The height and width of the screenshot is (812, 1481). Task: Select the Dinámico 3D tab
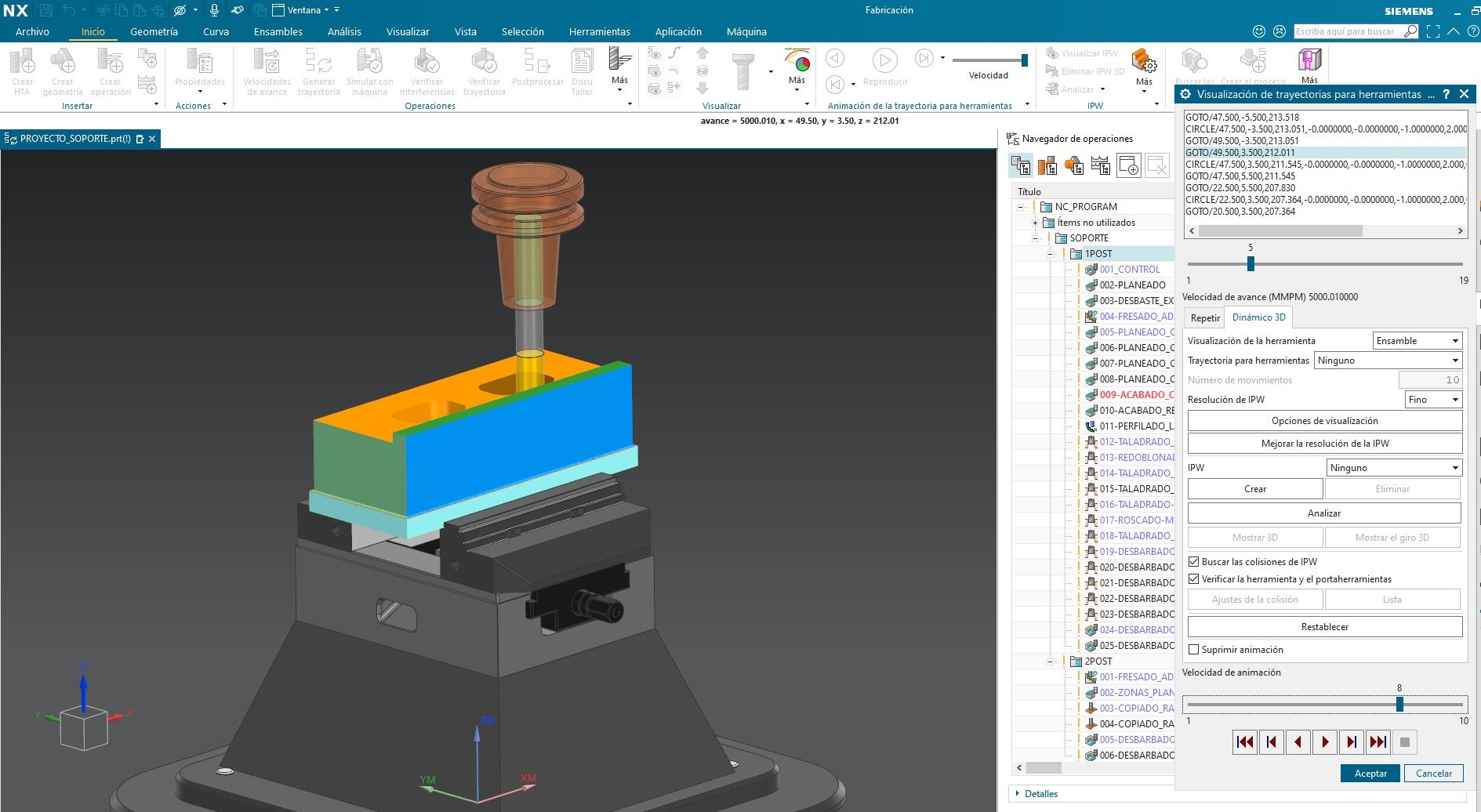(x=1258, y=317)
